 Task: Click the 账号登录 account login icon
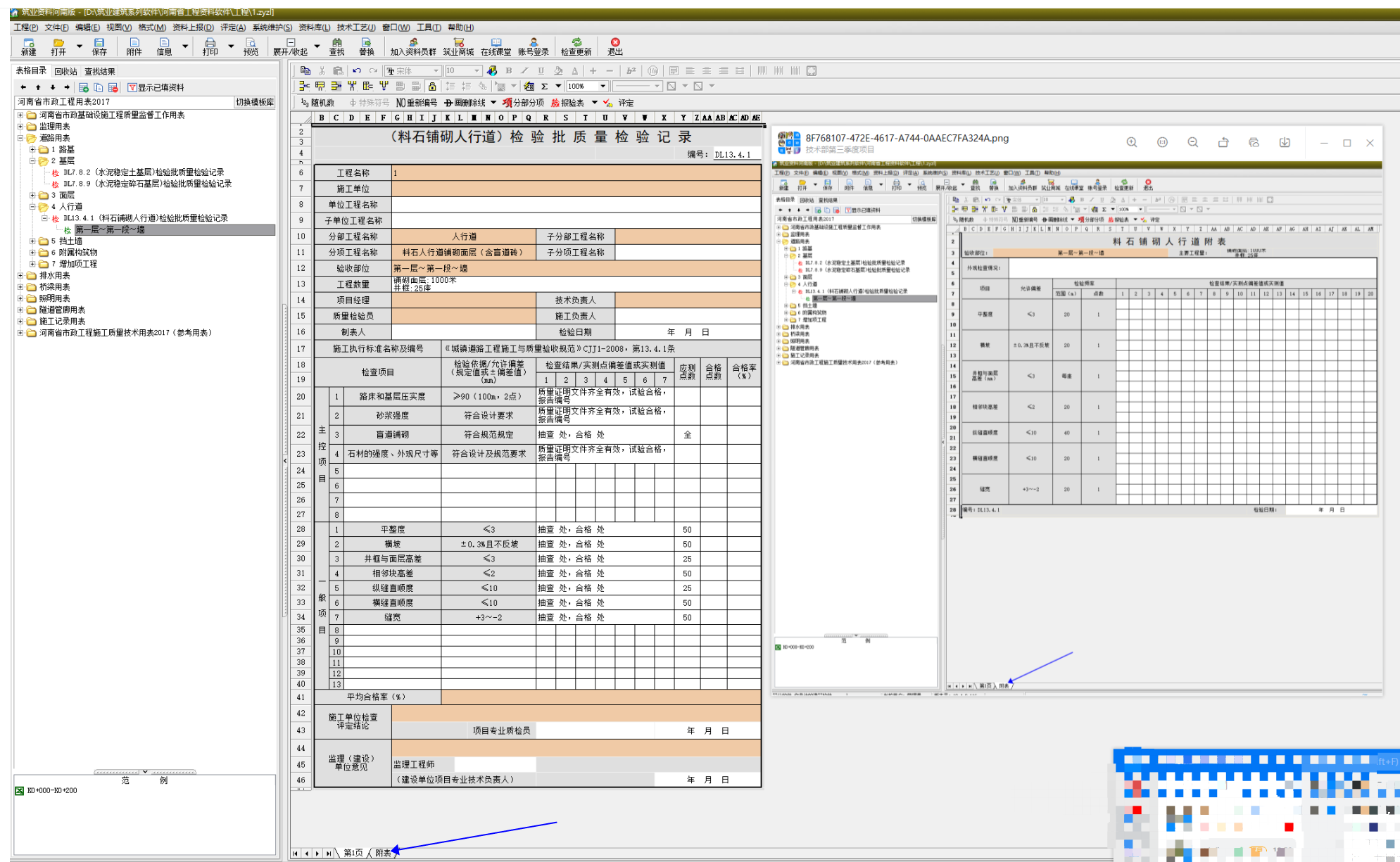[534, 46]
